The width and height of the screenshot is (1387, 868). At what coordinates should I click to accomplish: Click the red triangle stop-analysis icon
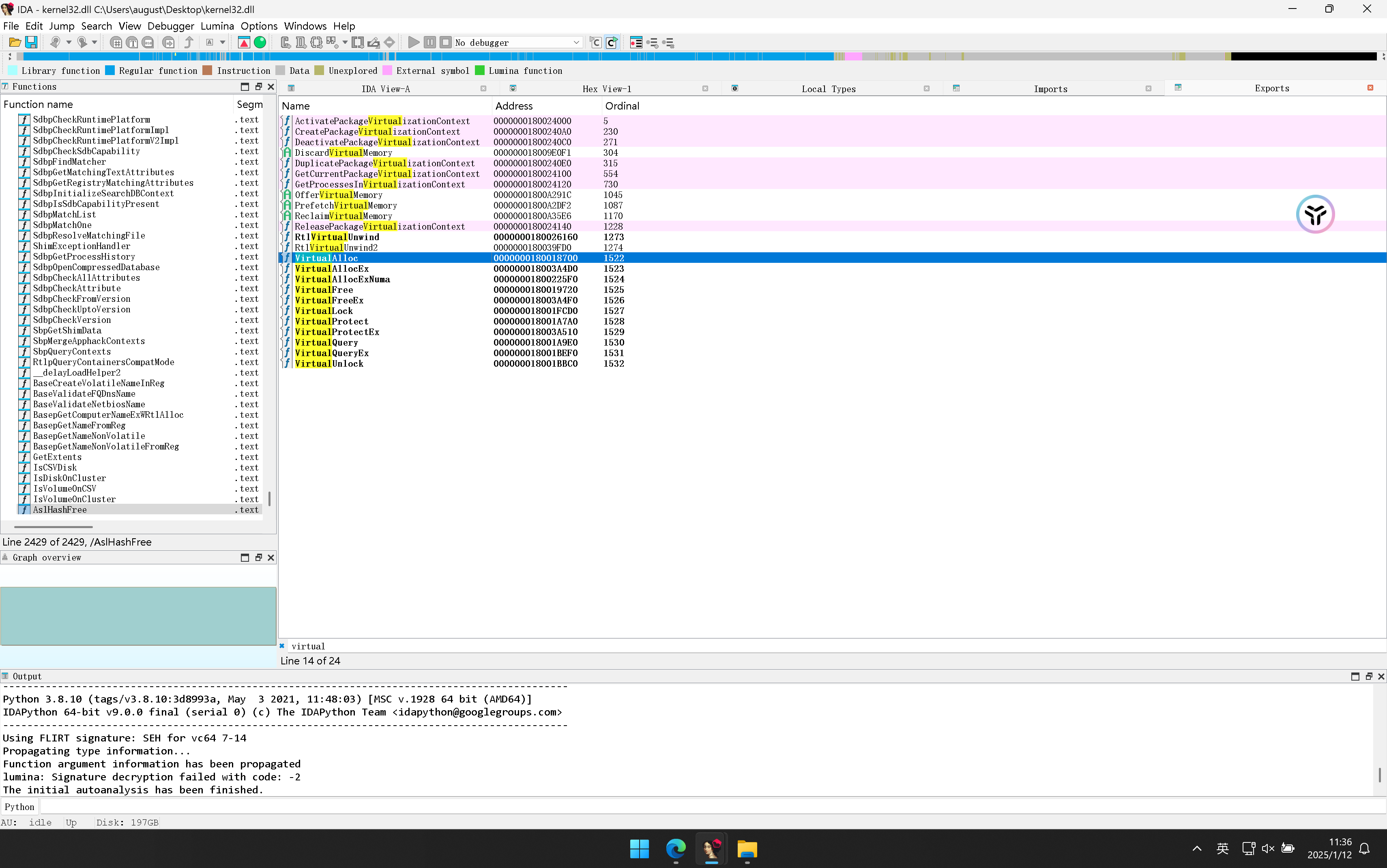click(243, 43)
